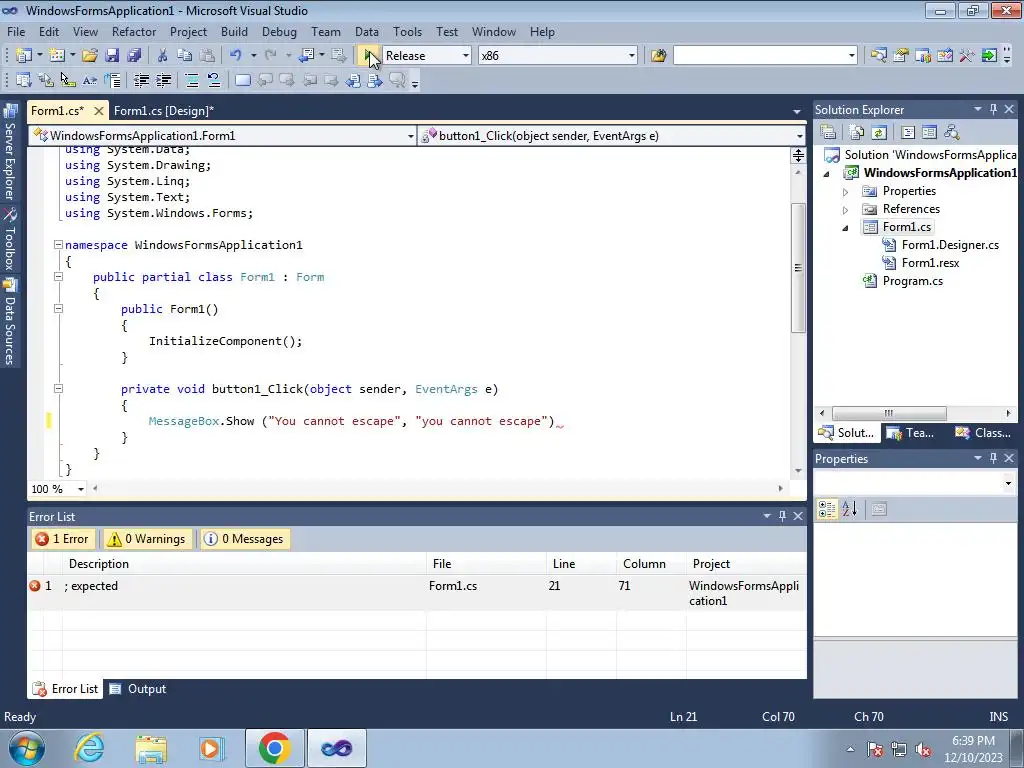The height and width of the screenshot is (768, 1024).
Task: Save the current file with the floppy icon
Action: 112,56
